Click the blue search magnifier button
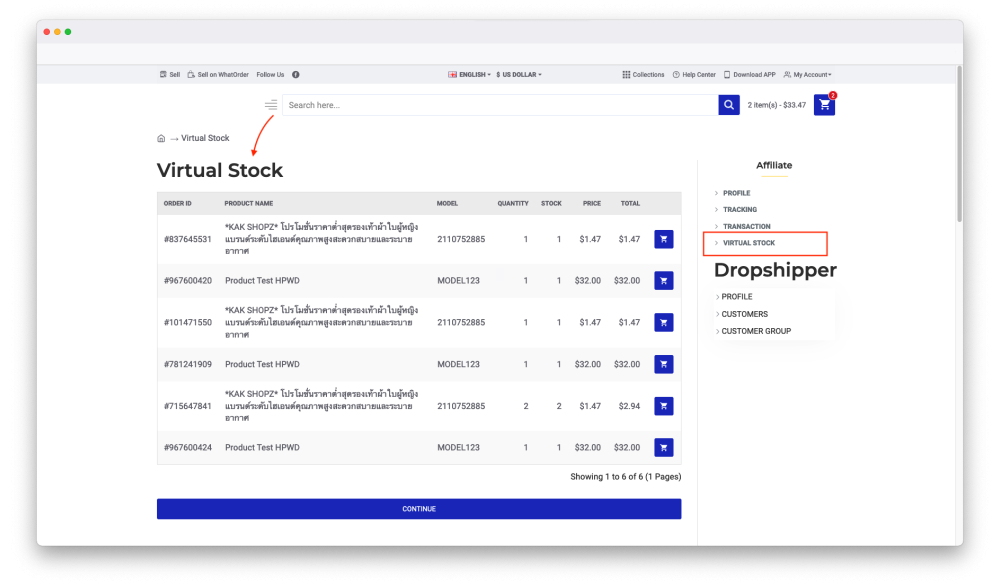 tap(729, 105)
